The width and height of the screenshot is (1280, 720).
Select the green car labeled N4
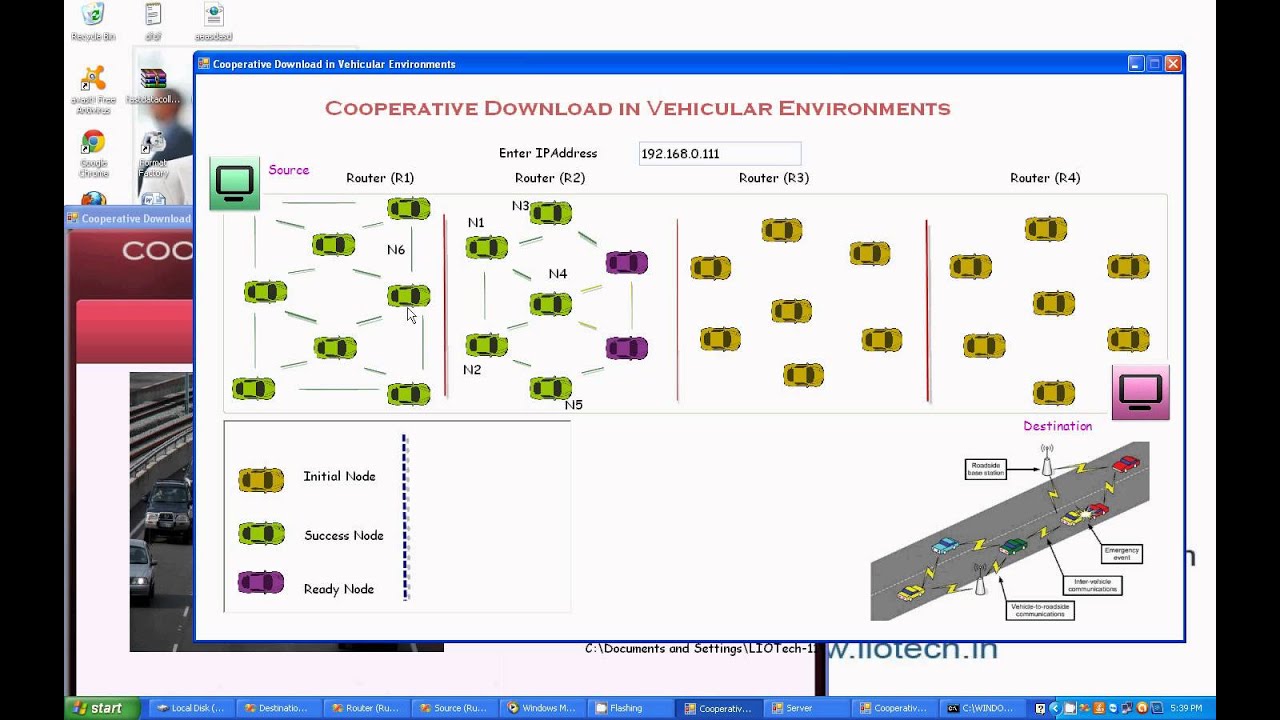pos(551,303)
